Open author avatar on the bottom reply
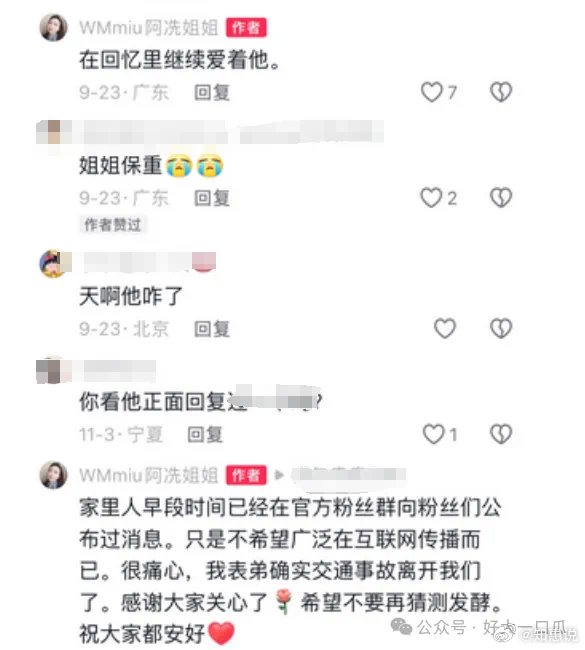This screenshot has width=585, height=650. [53, 474]
